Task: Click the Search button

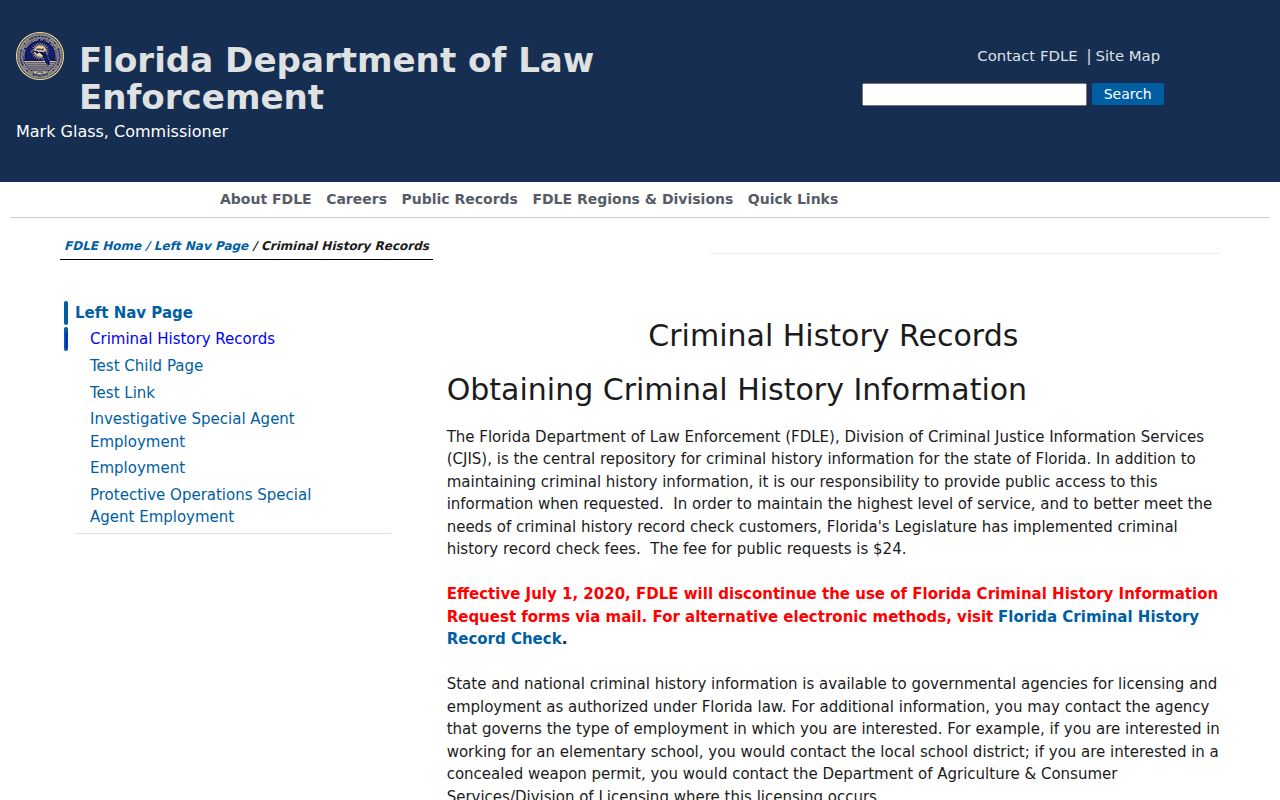Action: coord(1127,94)
